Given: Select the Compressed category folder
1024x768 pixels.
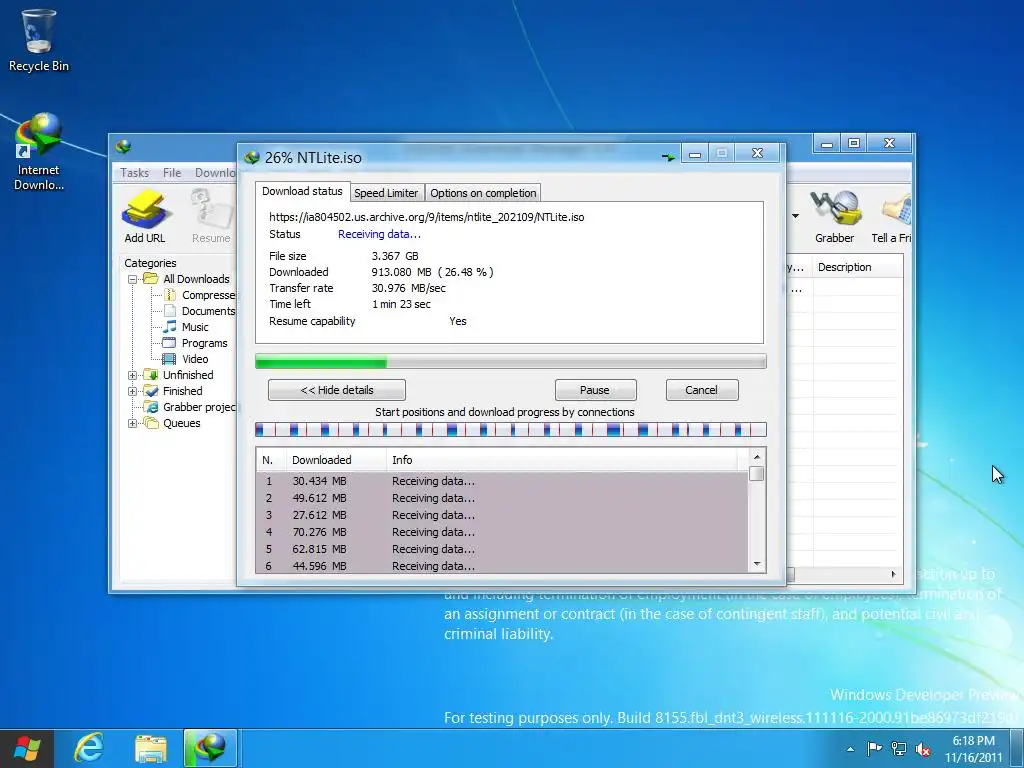Looking at the screenshot, I should [200, 295].
